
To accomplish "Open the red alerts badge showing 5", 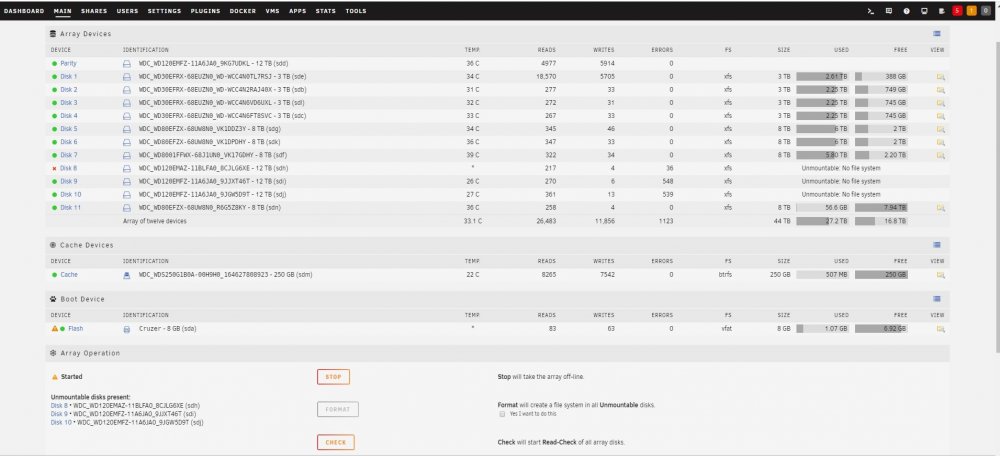I will click(957, 11).
